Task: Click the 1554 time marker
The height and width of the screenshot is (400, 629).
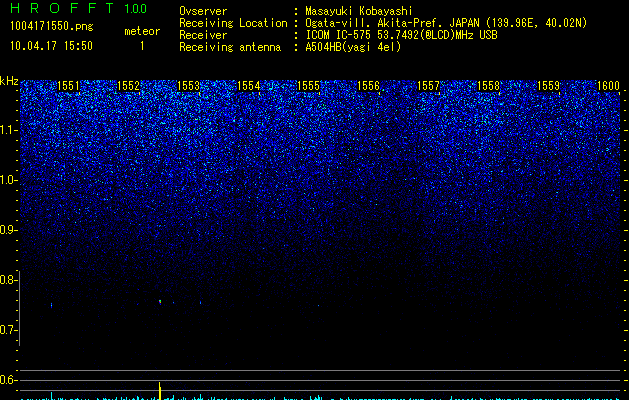Action: pyautogui.click(x=248, y=86)
